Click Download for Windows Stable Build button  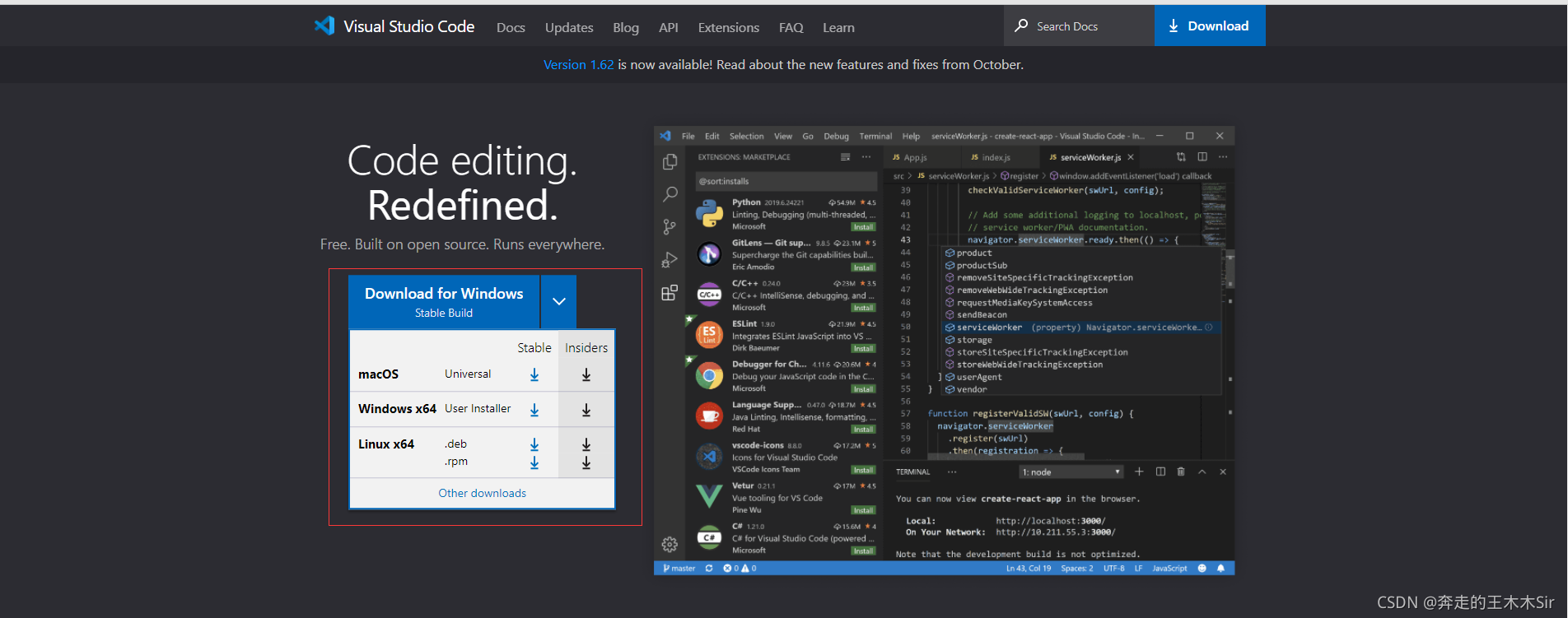444,301
